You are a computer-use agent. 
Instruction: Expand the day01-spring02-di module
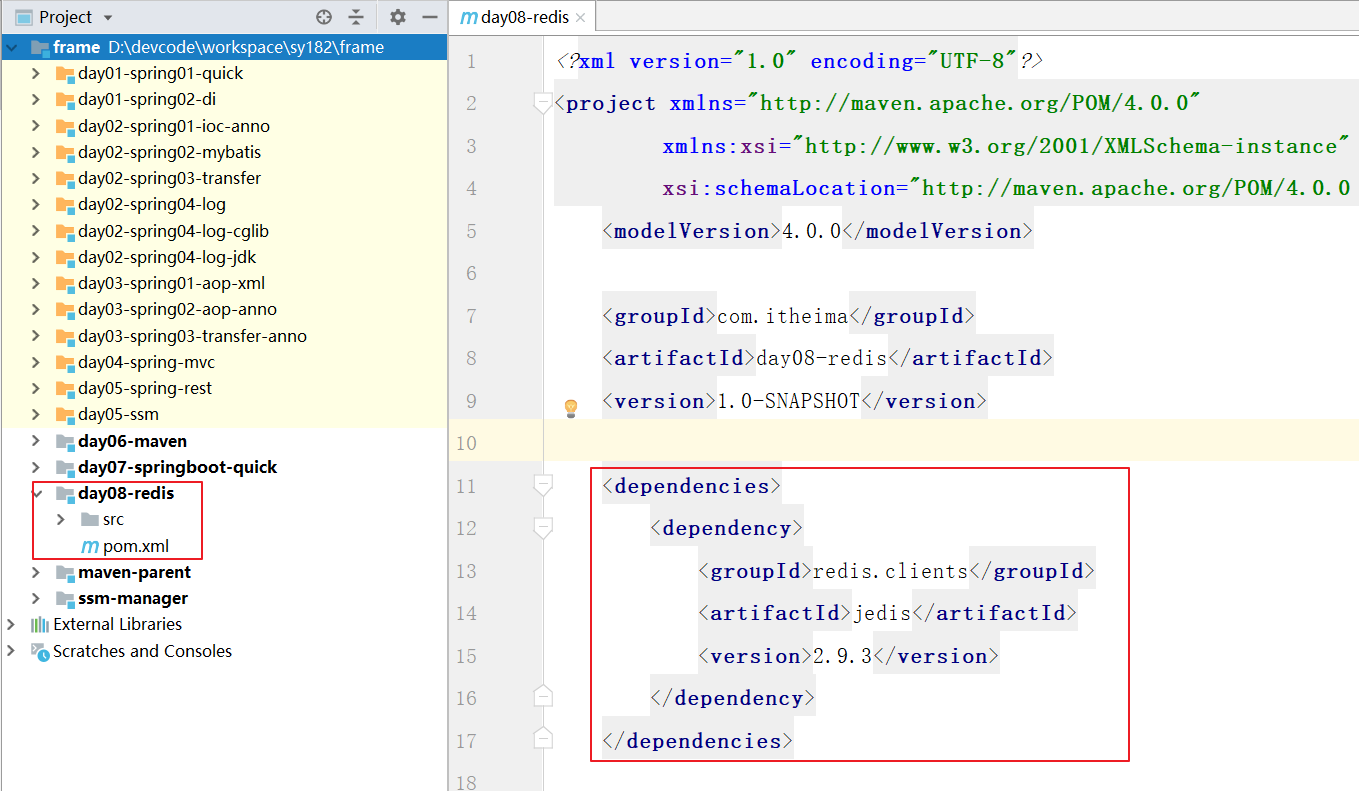tap(36, 99)
